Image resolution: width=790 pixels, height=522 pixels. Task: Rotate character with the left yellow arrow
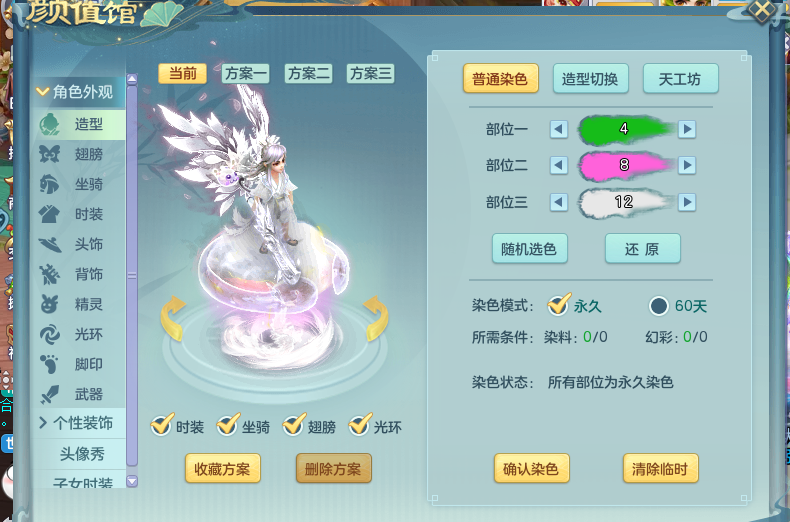(x=173, y=318)
